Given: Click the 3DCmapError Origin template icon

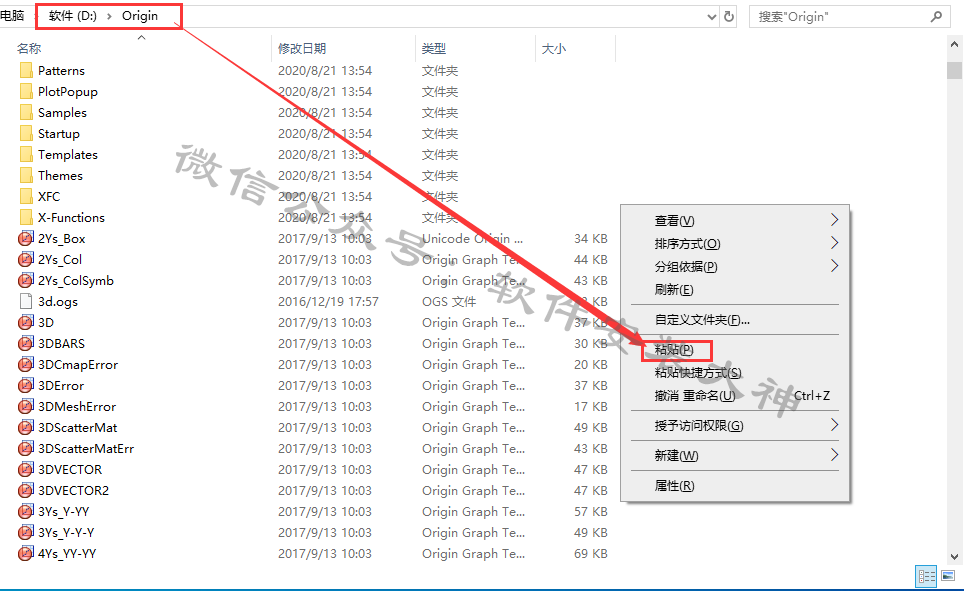Looking at the screenshot, I should [26, 365].
